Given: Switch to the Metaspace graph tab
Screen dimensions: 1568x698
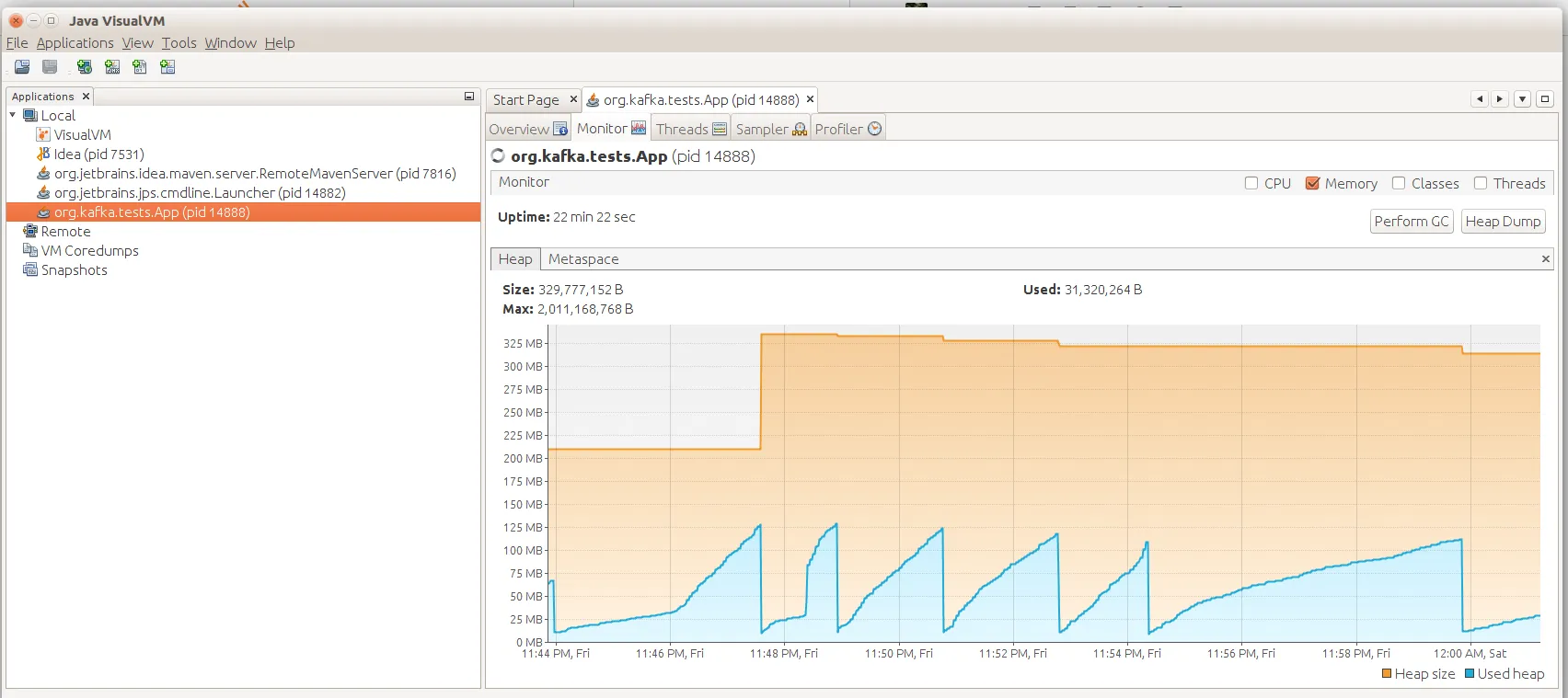Looking at the screenshot, I should point(583,259).
